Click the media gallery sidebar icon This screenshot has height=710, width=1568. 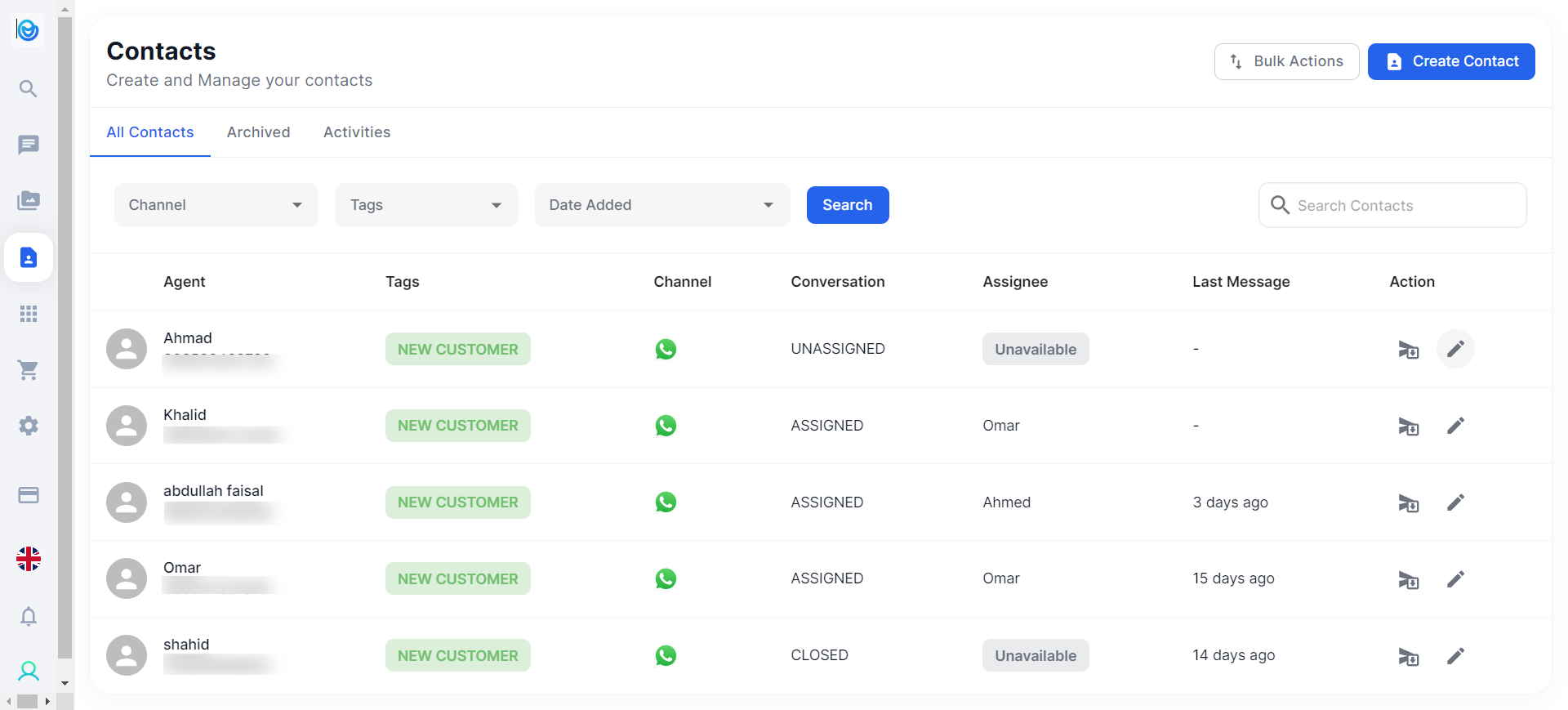pyautogui.click(x=29, y=200)
